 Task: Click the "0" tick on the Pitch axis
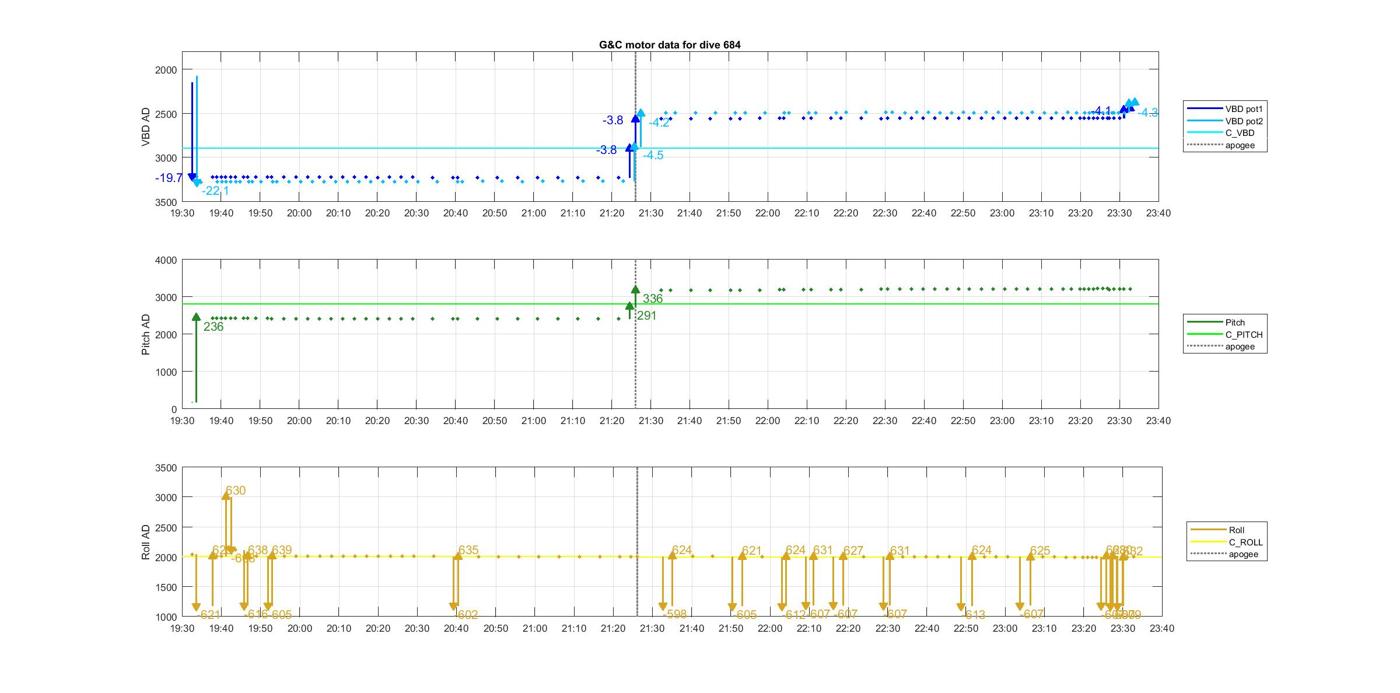pos(174,410)
